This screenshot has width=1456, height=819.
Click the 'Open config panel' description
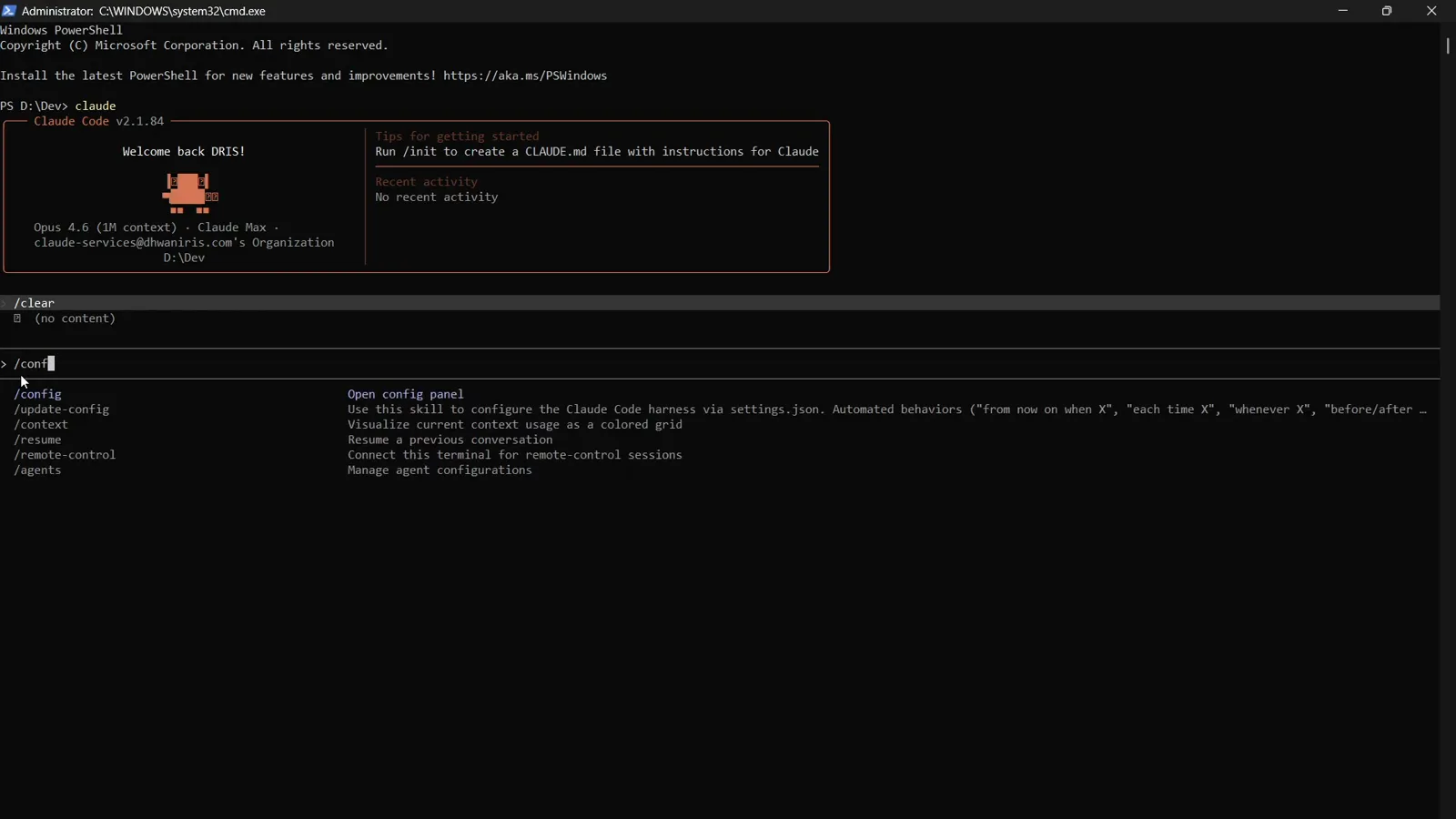(x=406, y=394)
